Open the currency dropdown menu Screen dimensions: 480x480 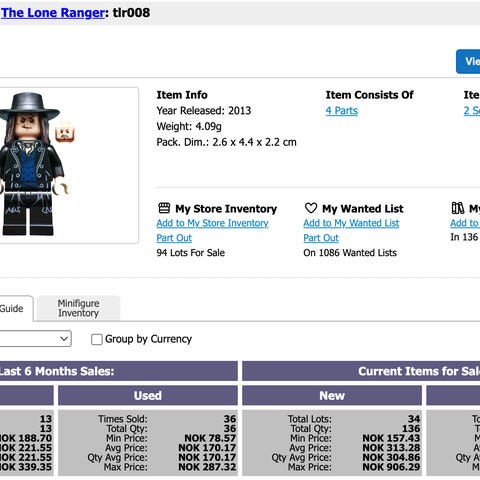(x=35, y=339)
